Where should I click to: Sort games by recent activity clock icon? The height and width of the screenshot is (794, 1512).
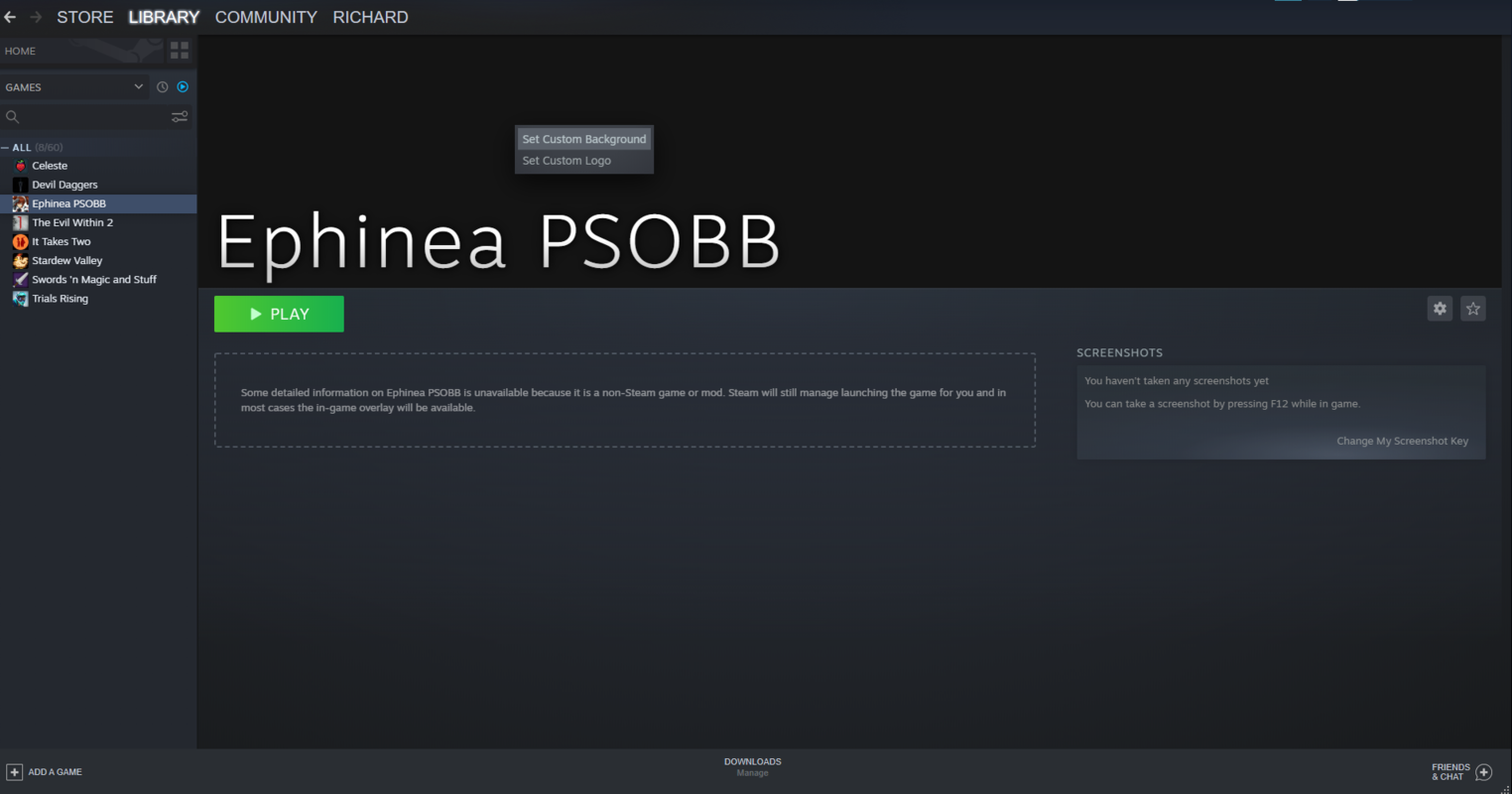pos(163,87)
